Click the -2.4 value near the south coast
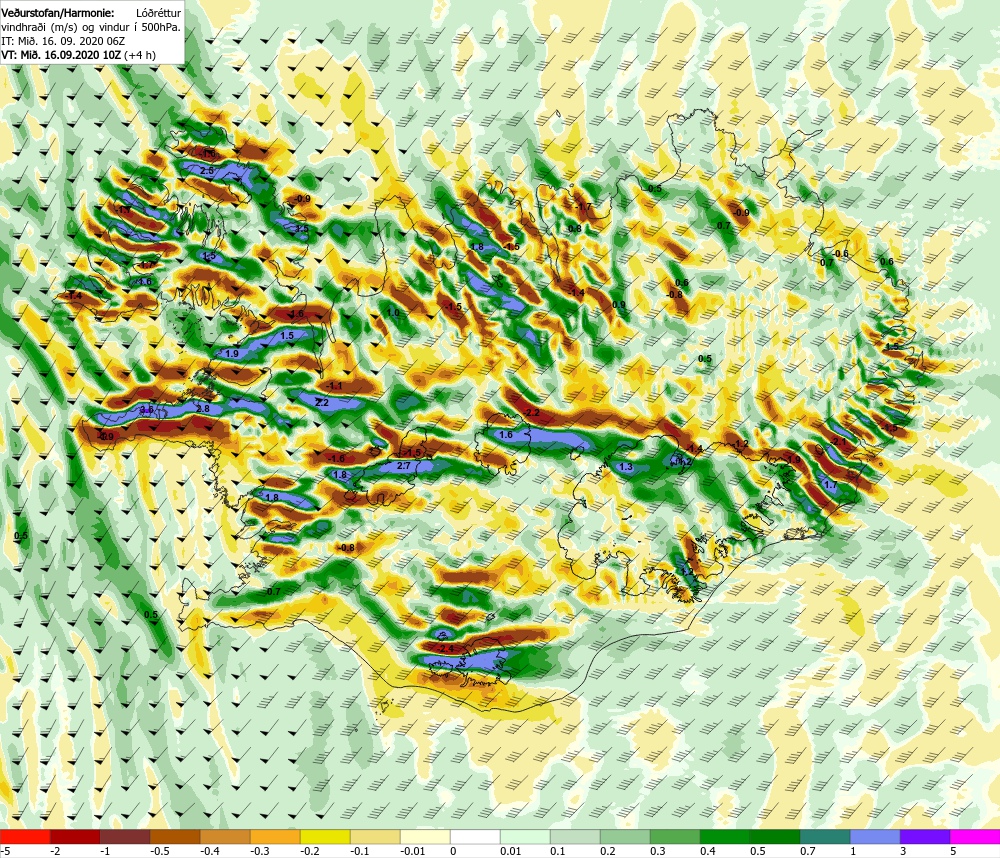The width and height of the screenshot is (1000, 858). 446,649
